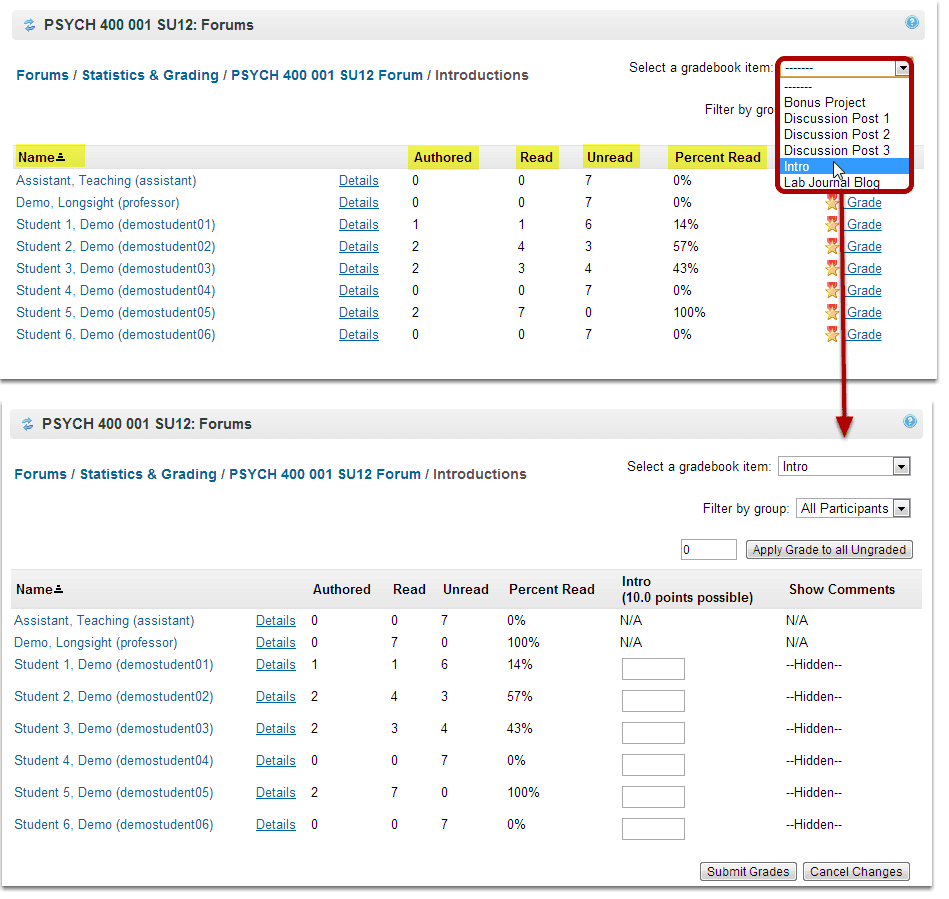Open the help icon in bottom panel
949x899 pixels.
coord(910,421)
